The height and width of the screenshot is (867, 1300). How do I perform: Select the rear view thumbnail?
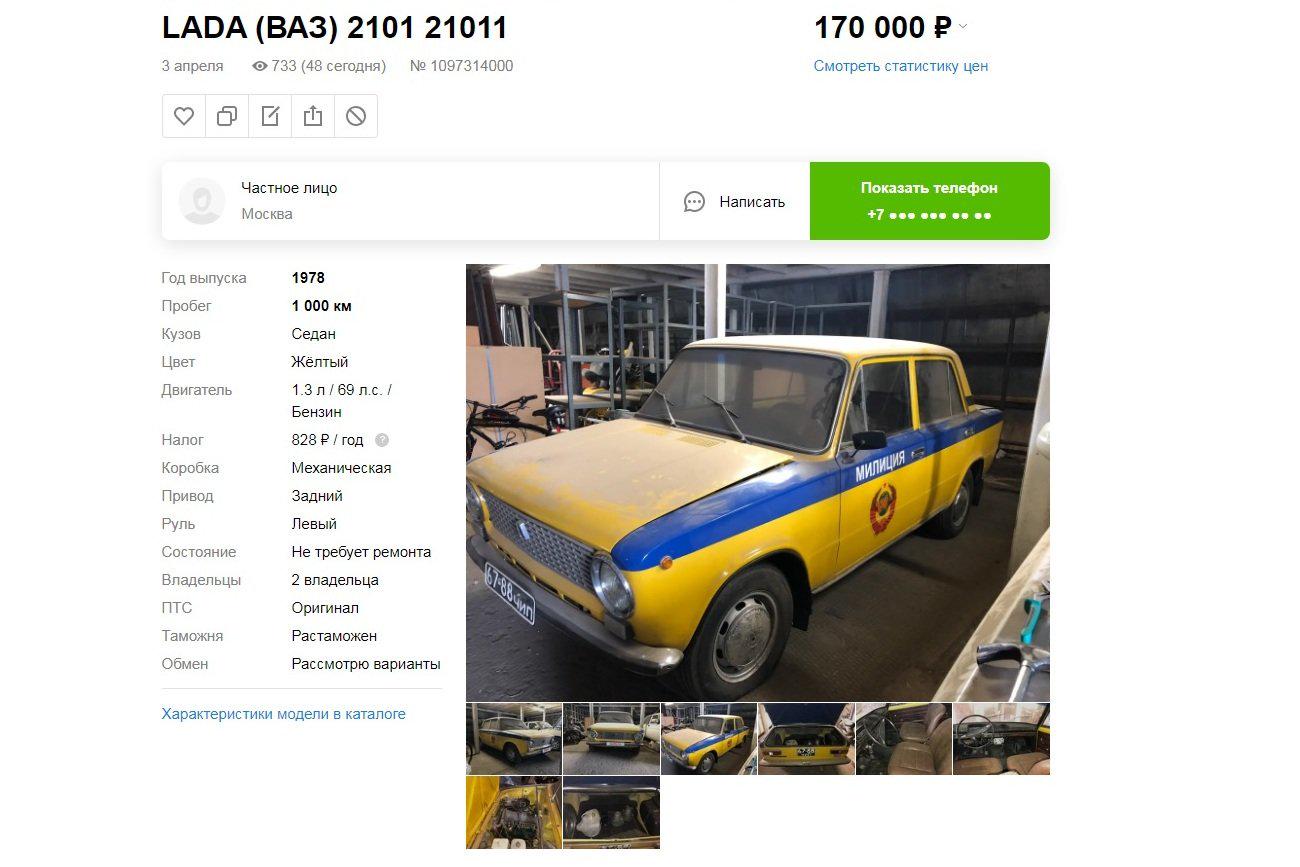[806, 739]
